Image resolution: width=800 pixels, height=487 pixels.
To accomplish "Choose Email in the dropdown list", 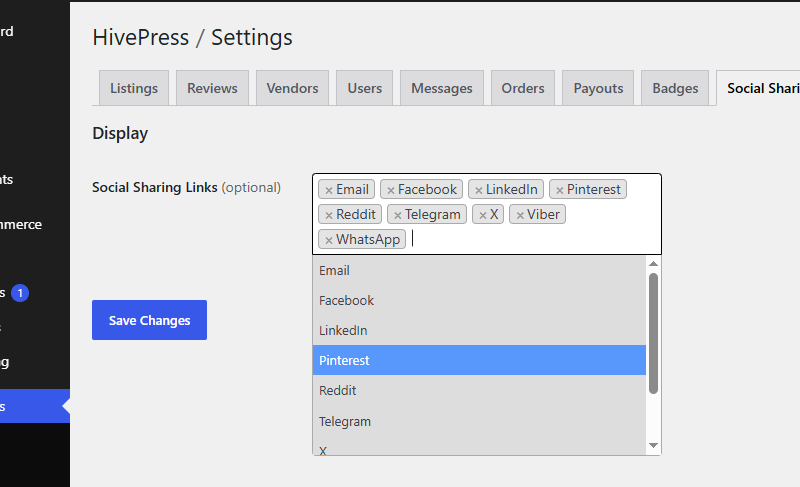I will click(479, 270).
